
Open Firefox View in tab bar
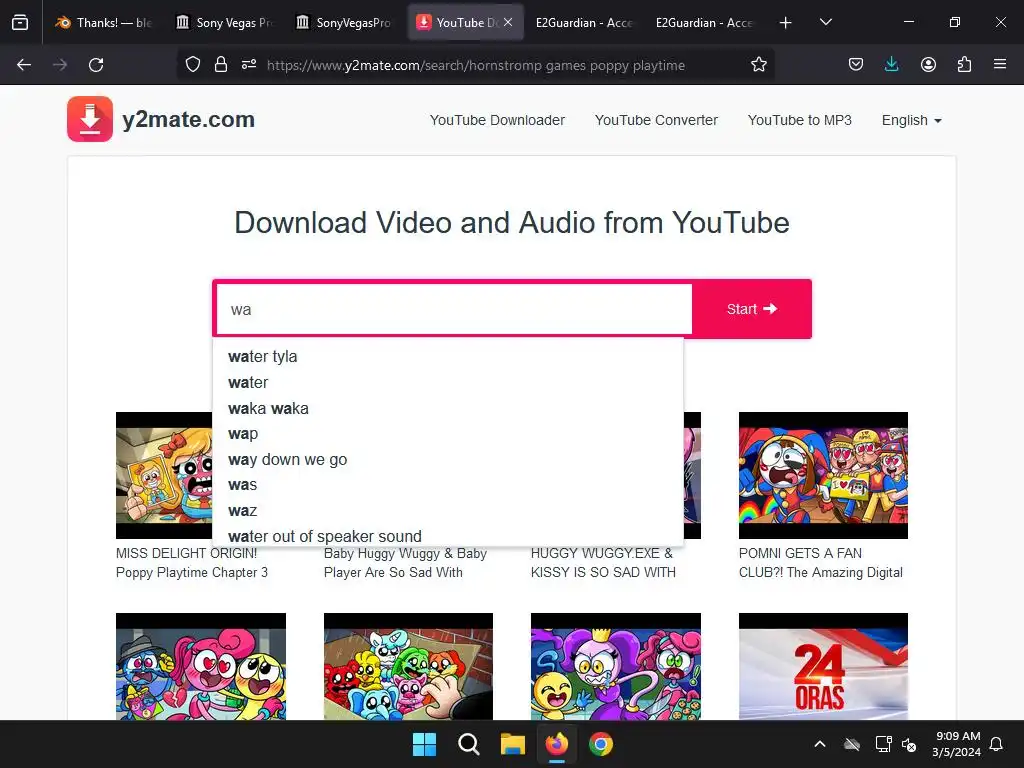[x=20, y=22]
